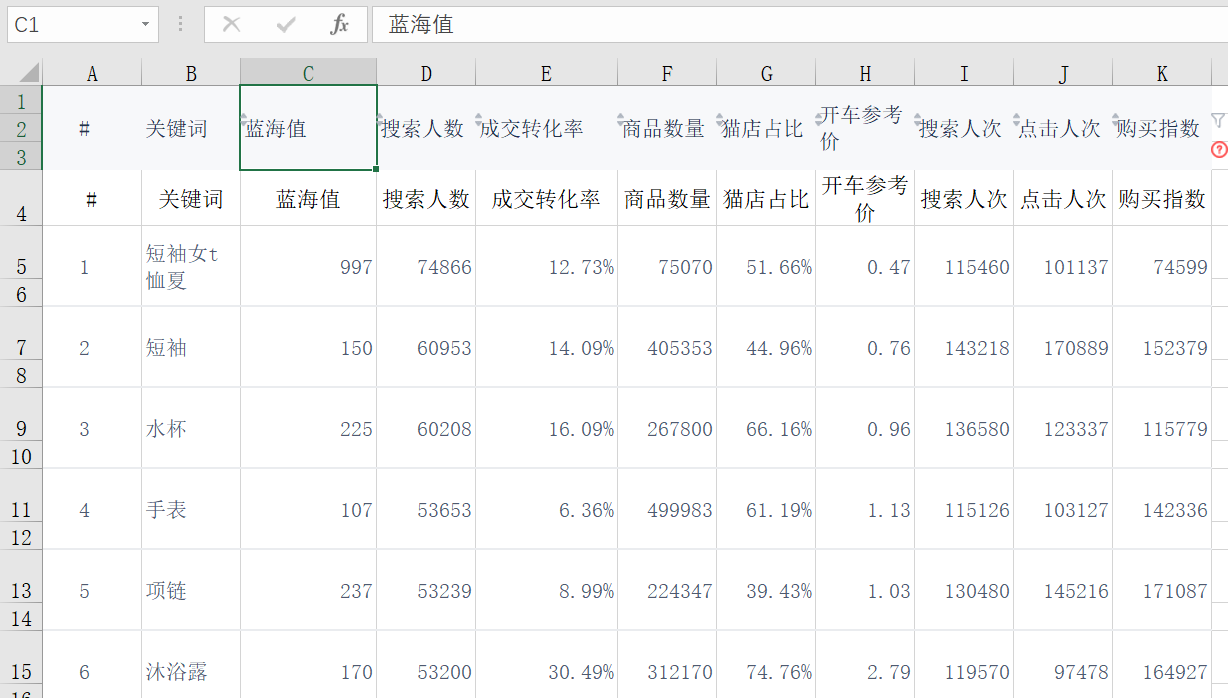Click the Cancel (X) icon in the formula bar
Screen dimensions: 1228x698
[231, 24]
